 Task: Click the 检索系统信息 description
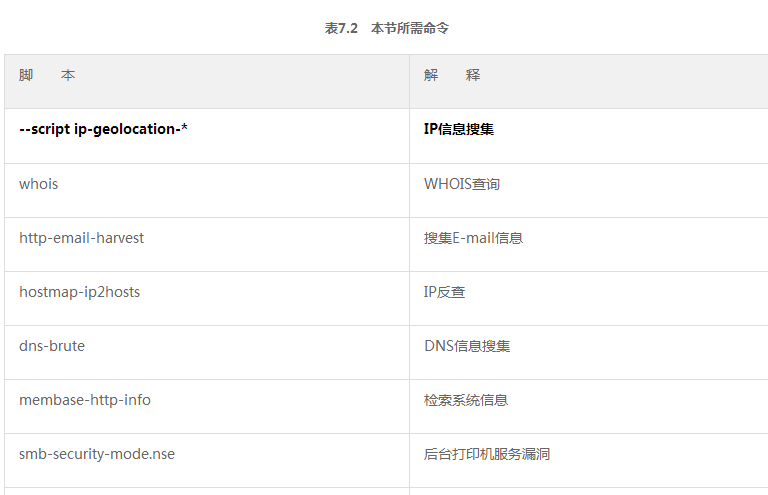[x=466, y=400]
